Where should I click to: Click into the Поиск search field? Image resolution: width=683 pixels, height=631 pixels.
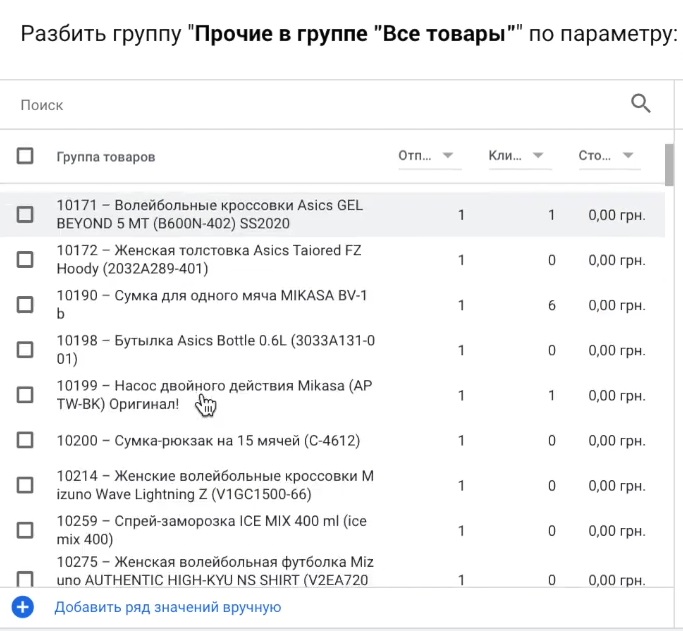pyautogui.click(x=322, y=105)
